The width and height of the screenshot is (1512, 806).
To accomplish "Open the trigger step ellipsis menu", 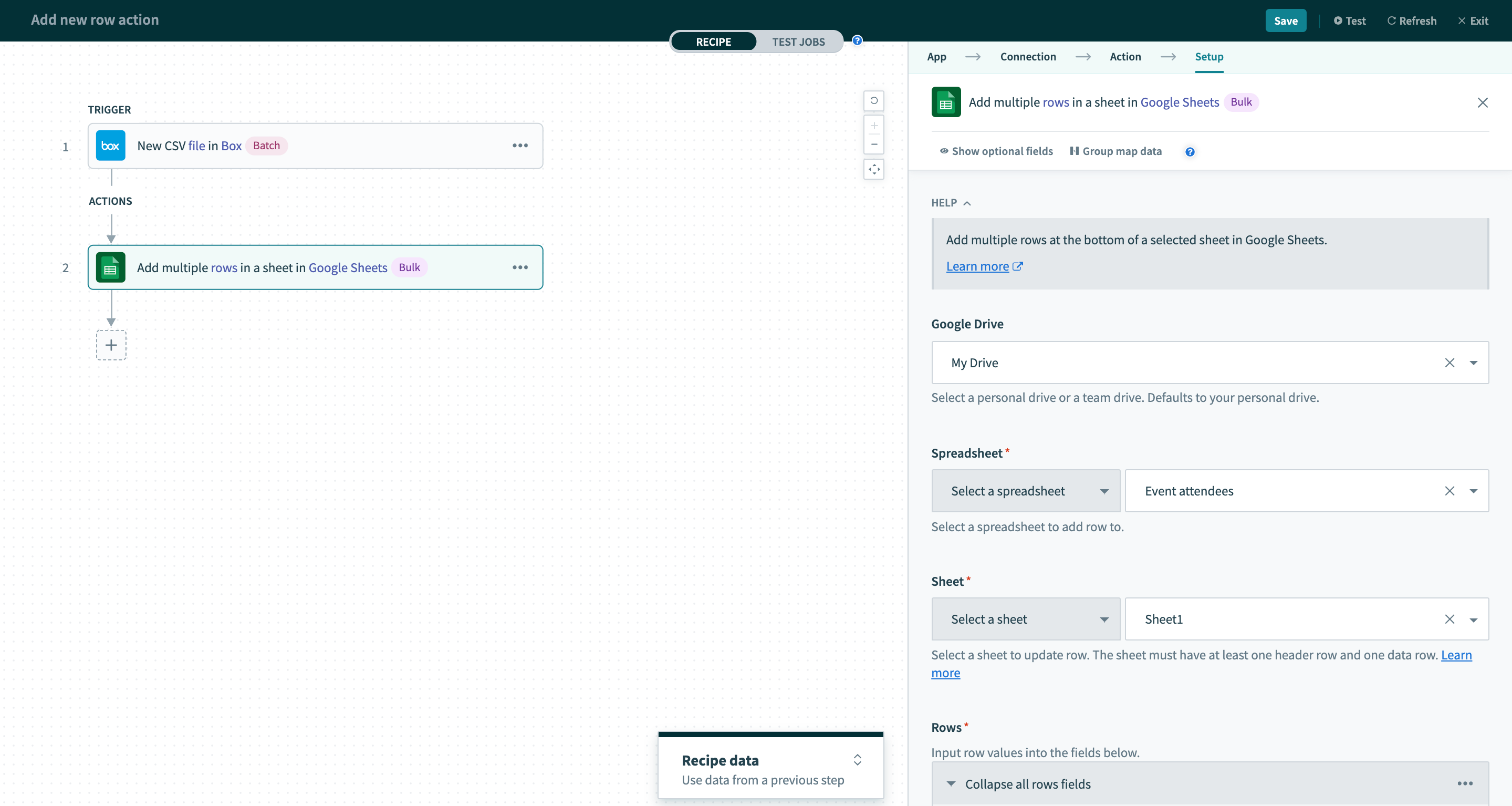I will pos(520,146).
